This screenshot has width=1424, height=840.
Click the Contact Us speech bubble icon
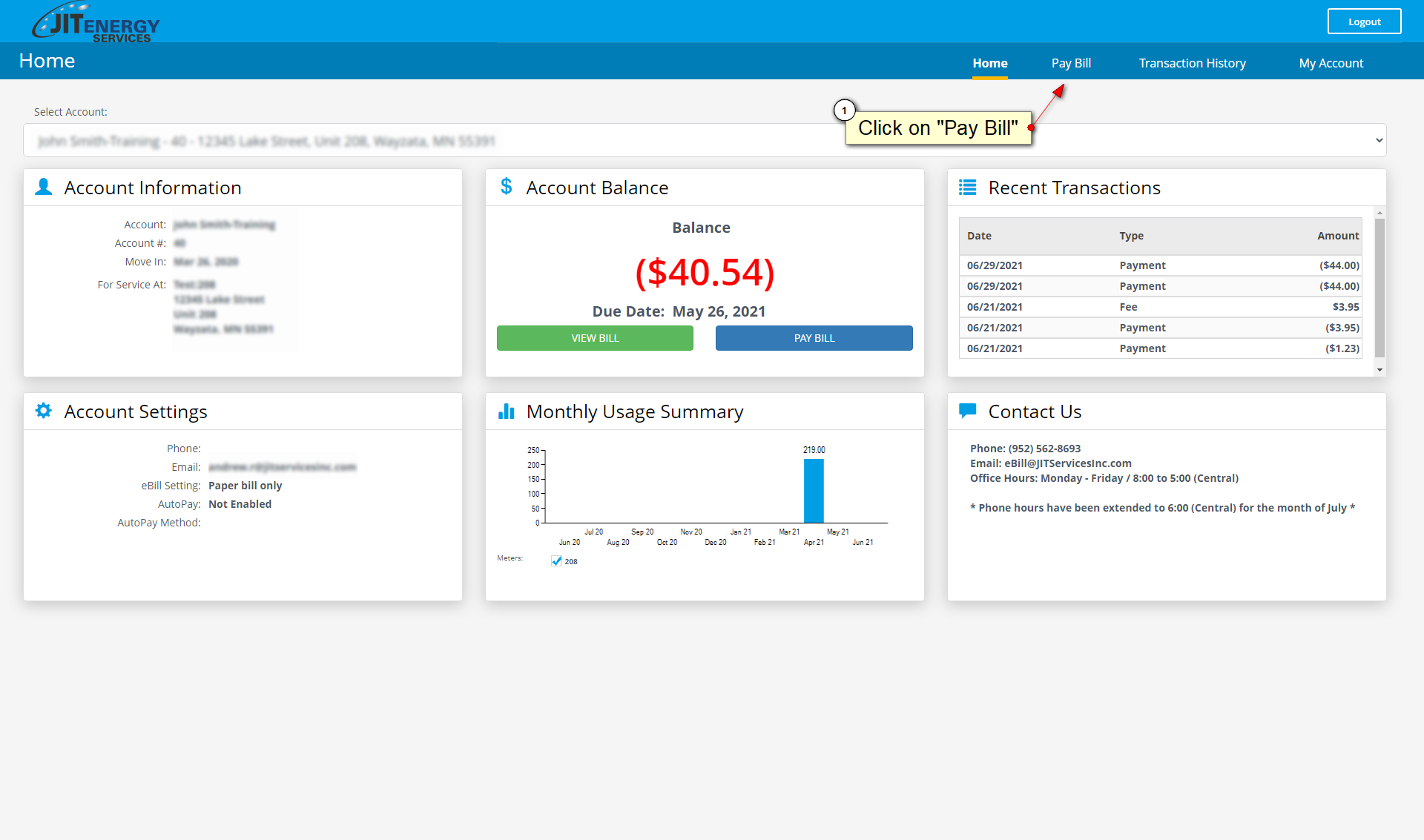967,411
